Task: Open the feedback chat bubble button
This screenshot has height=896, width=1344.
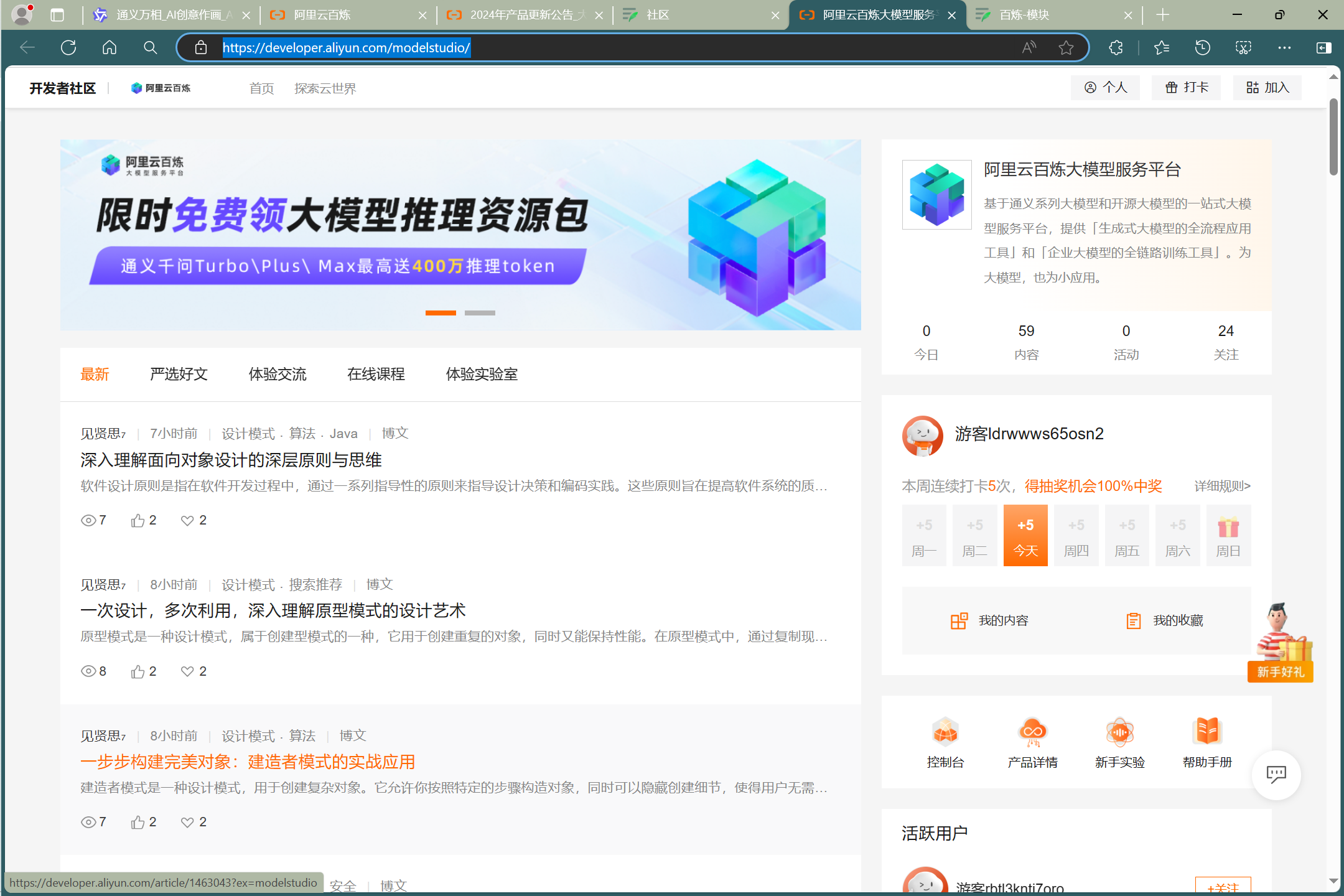Action: (1276, 775)
